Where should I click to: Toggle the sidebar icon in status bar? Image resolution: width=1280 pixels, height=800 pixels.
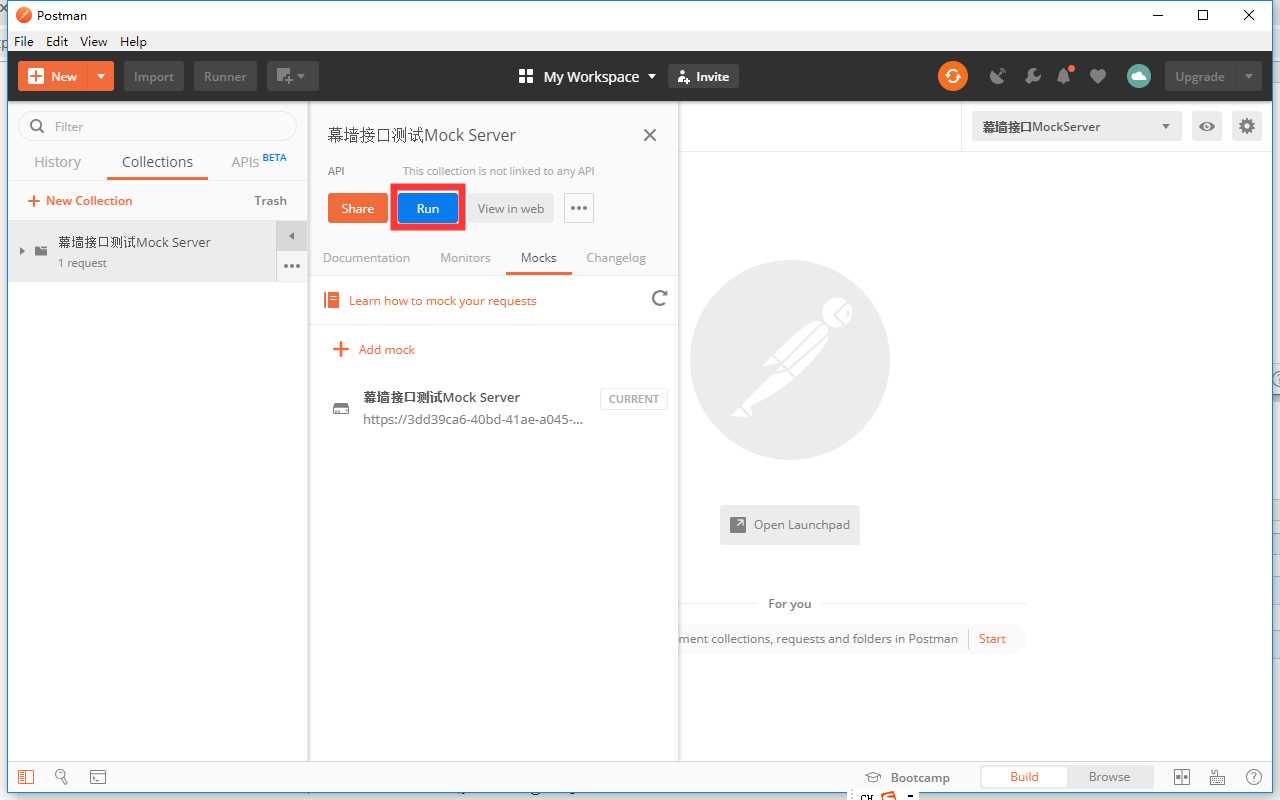(x=26, y=777)
